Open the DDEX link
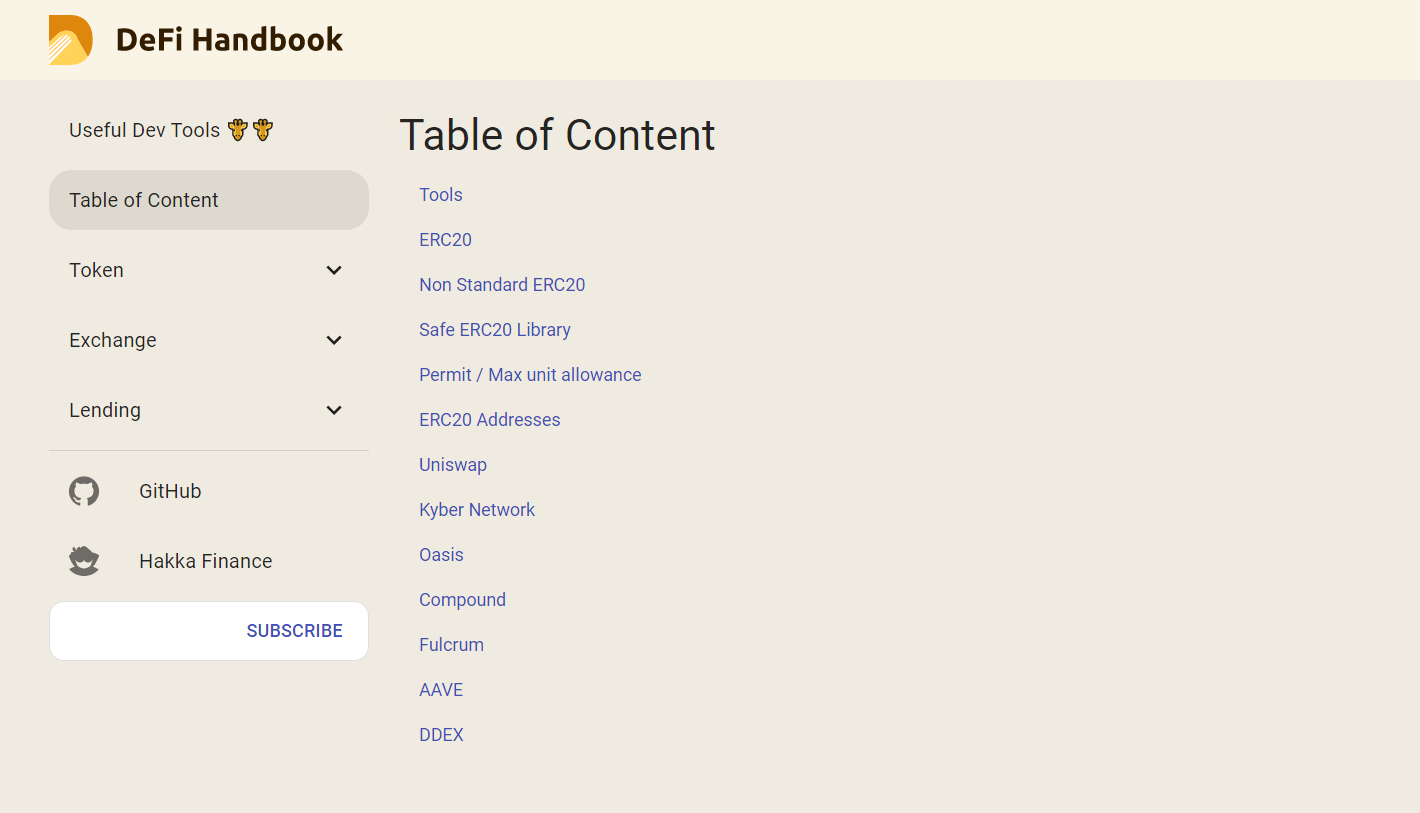 tap(441, 735)
